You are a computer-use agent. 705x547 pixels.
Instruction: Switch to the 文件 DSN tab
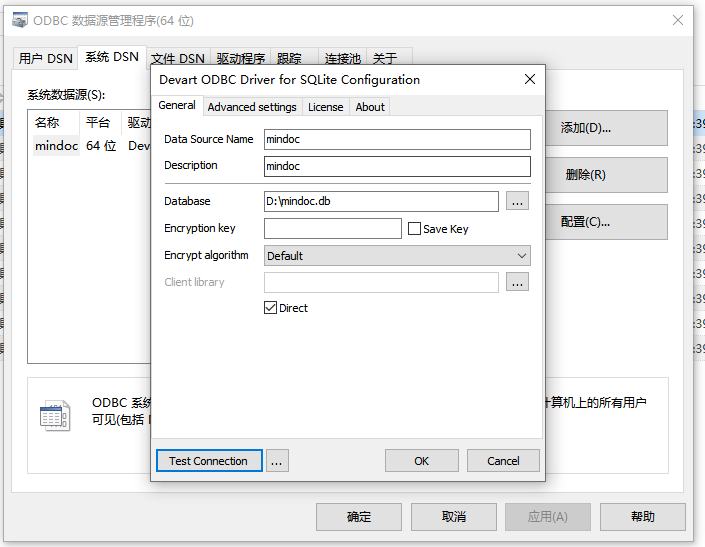click(177, 58)
